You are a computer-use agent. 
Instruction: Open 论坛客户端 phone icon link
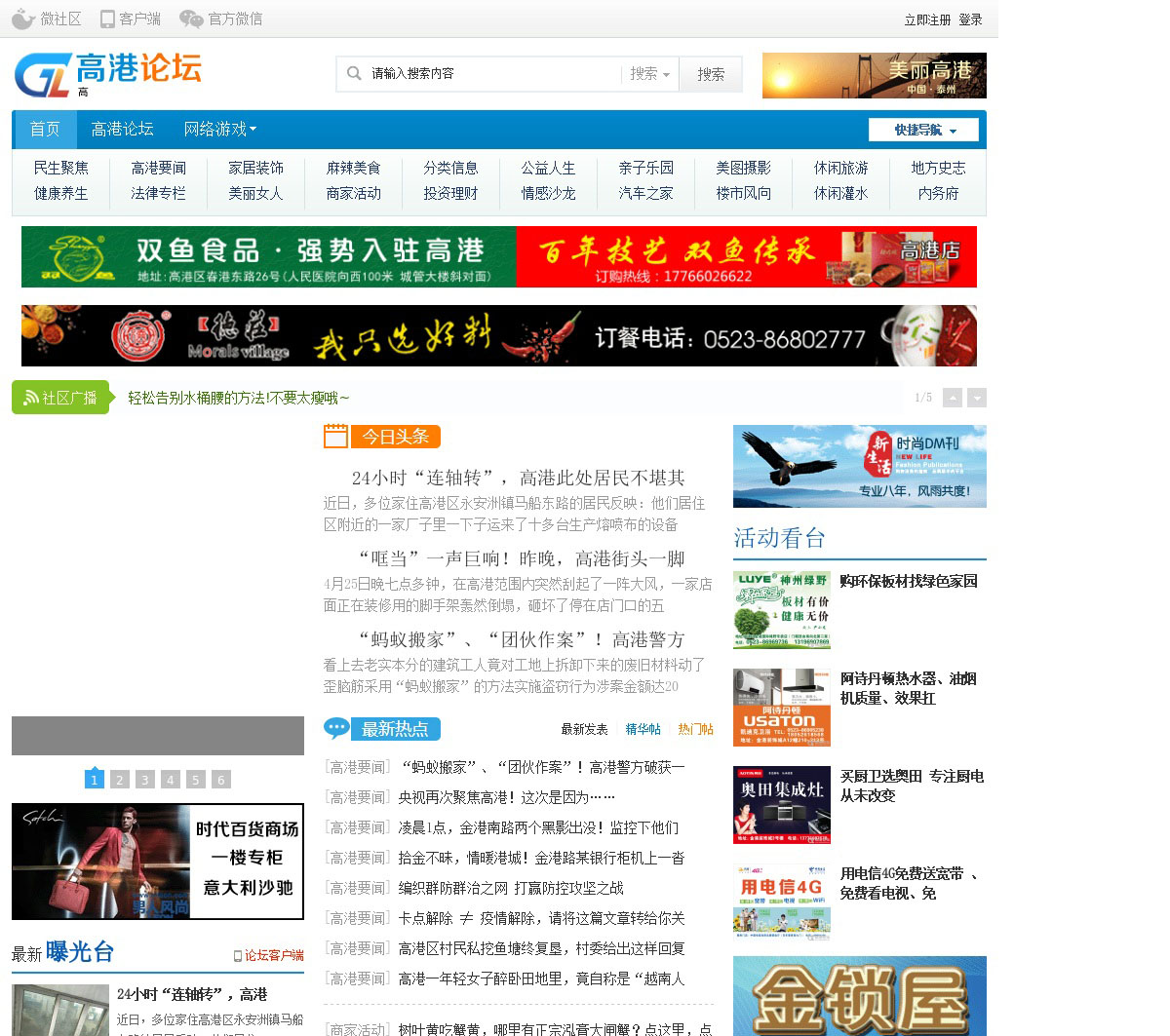tap(268, 955)
